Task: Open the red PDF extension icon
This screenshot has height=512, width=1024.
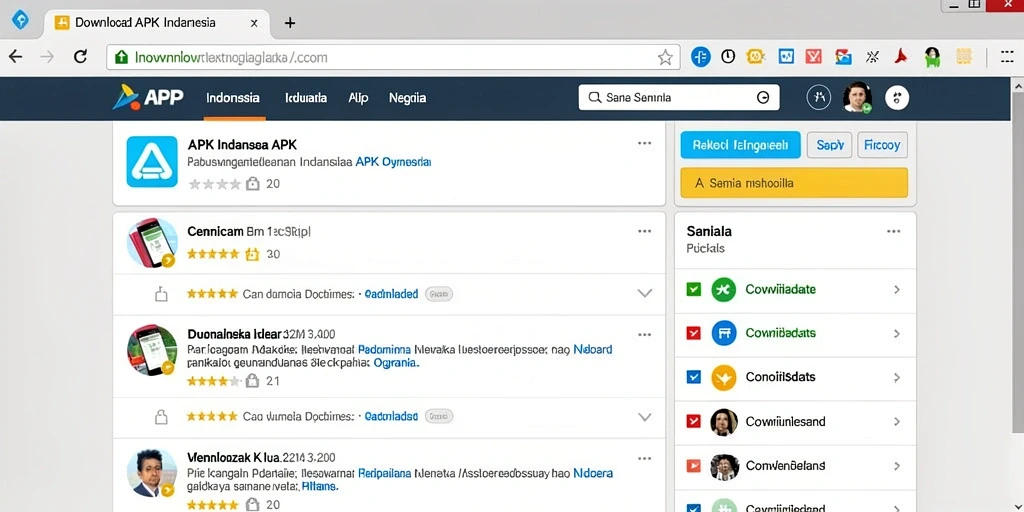Action: (x=902, y=57)
